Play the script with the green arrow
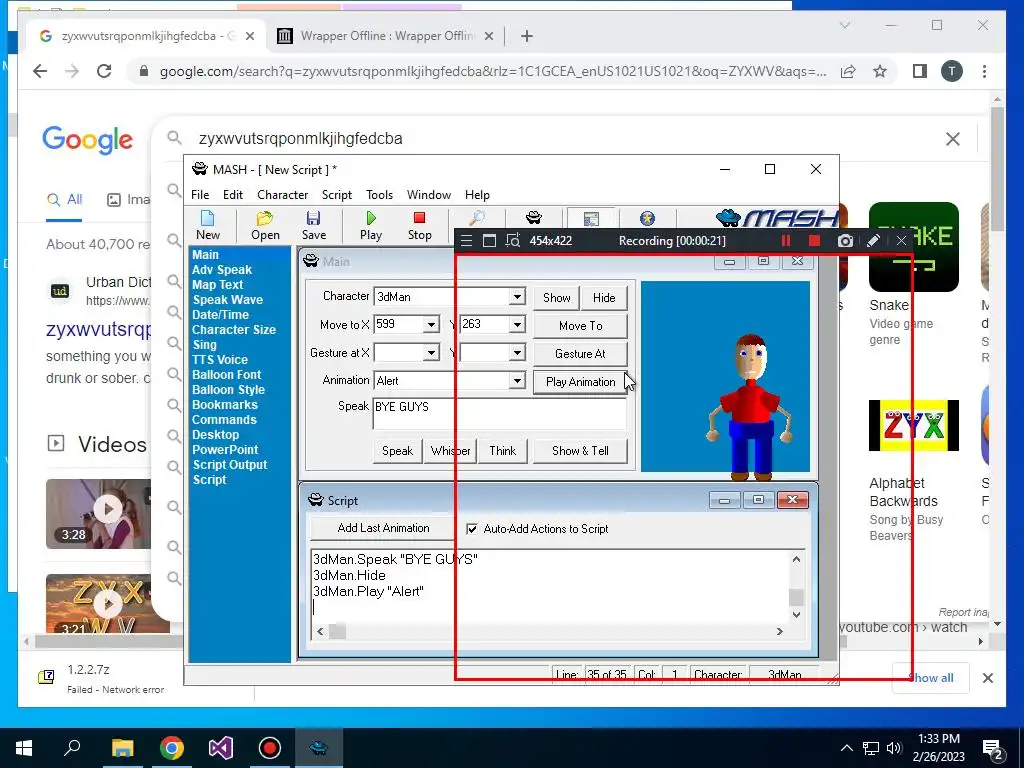 pyautogui.click(x=371, y=225)
